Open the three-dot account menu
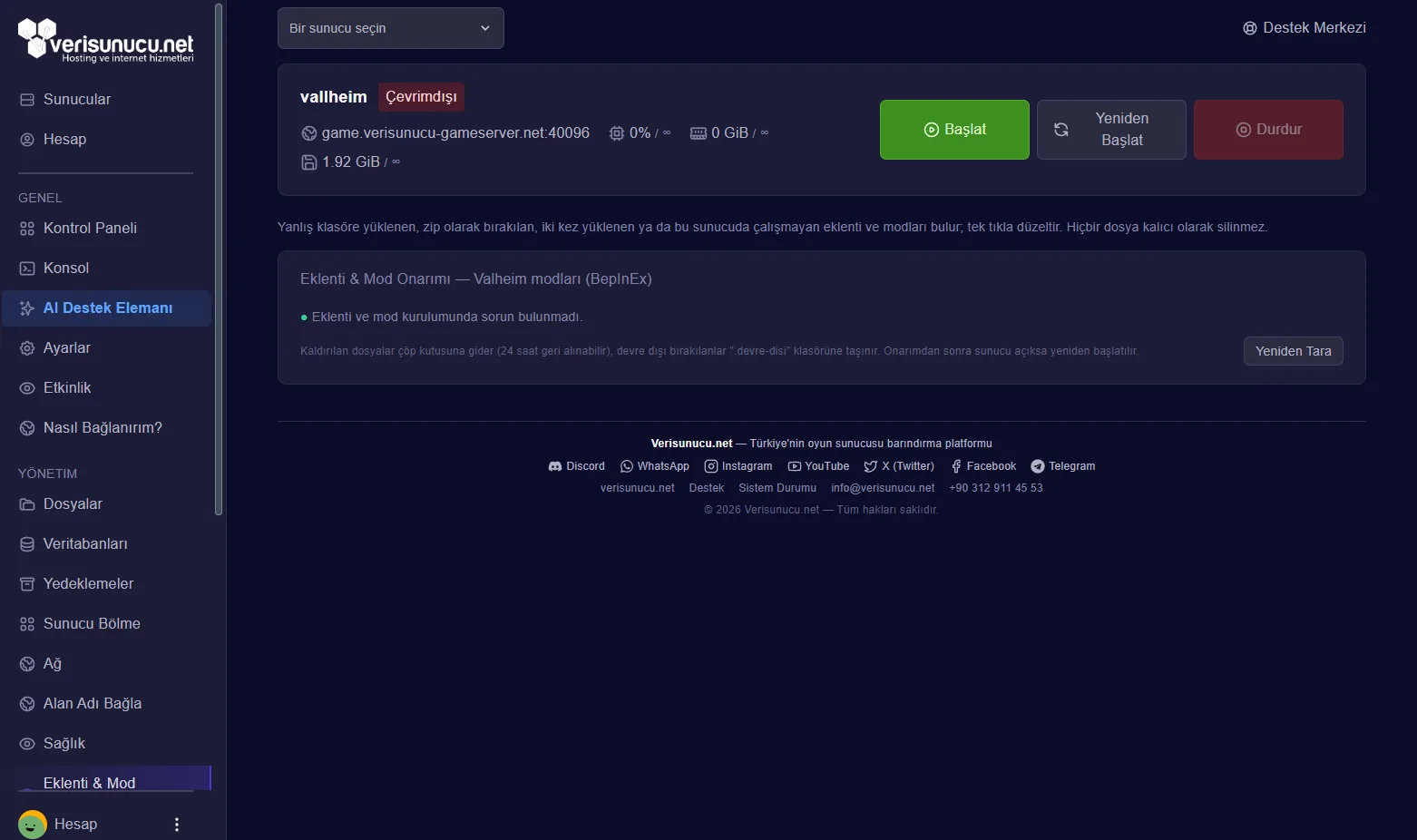 click(177, 825)
